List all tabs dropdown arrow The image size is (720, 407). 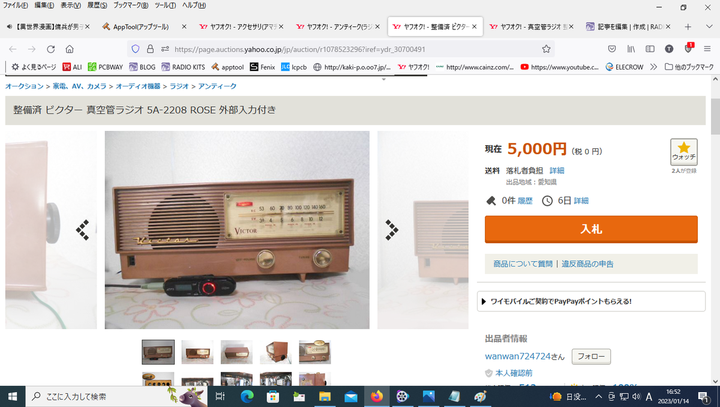pyautogui.click(x=709, y=27)
